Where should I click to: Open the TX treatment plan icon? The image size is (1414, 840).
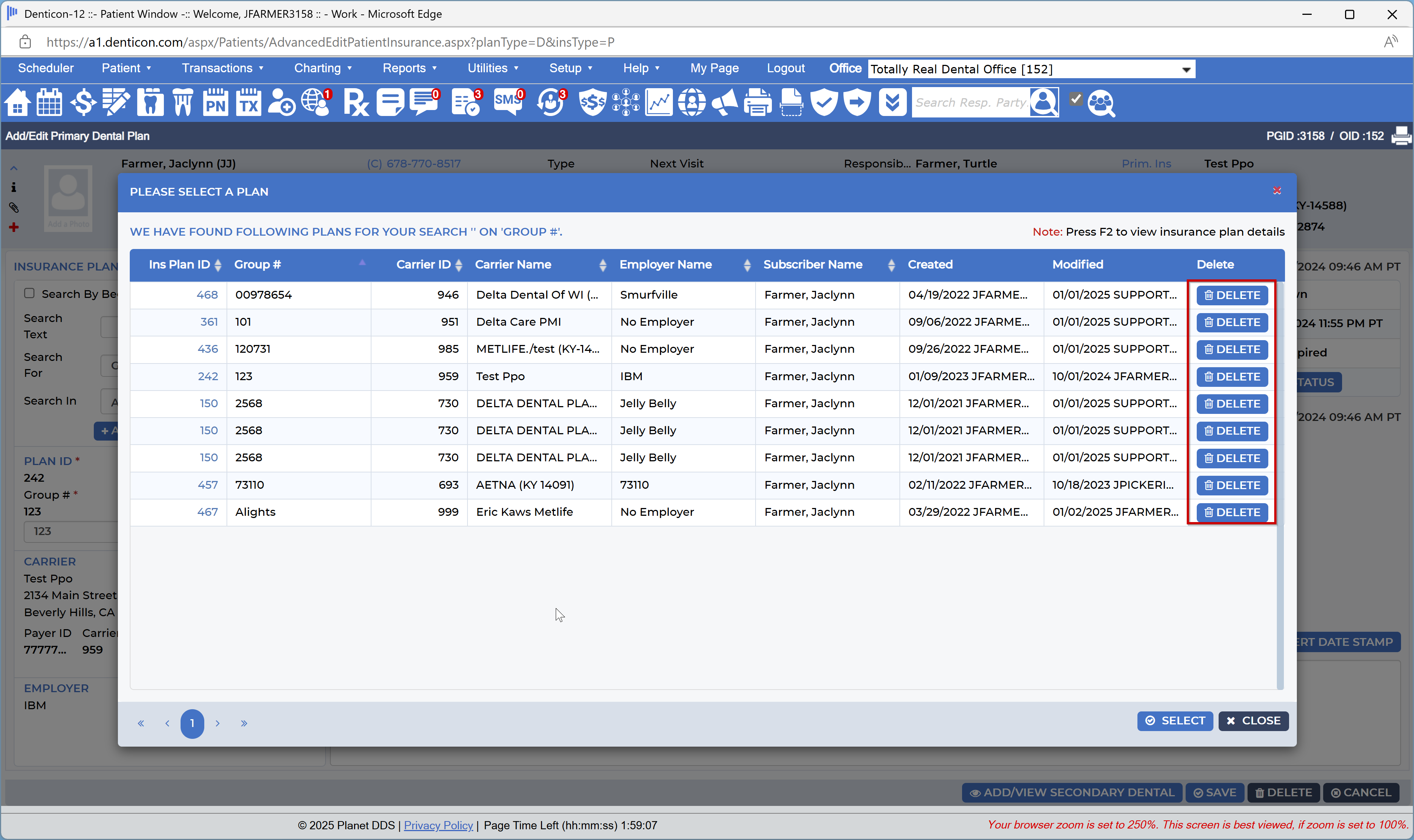point(249,103)
